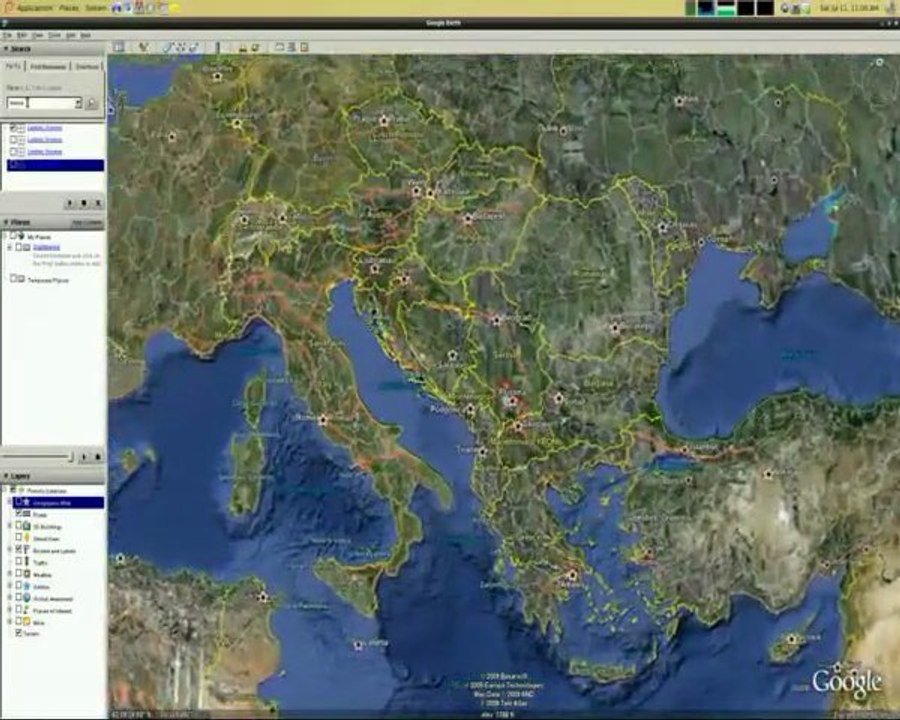This screenshot has height=720, width=900.
Task: Expand the Global Awareness layer node
Action: [x=10, y=598]
